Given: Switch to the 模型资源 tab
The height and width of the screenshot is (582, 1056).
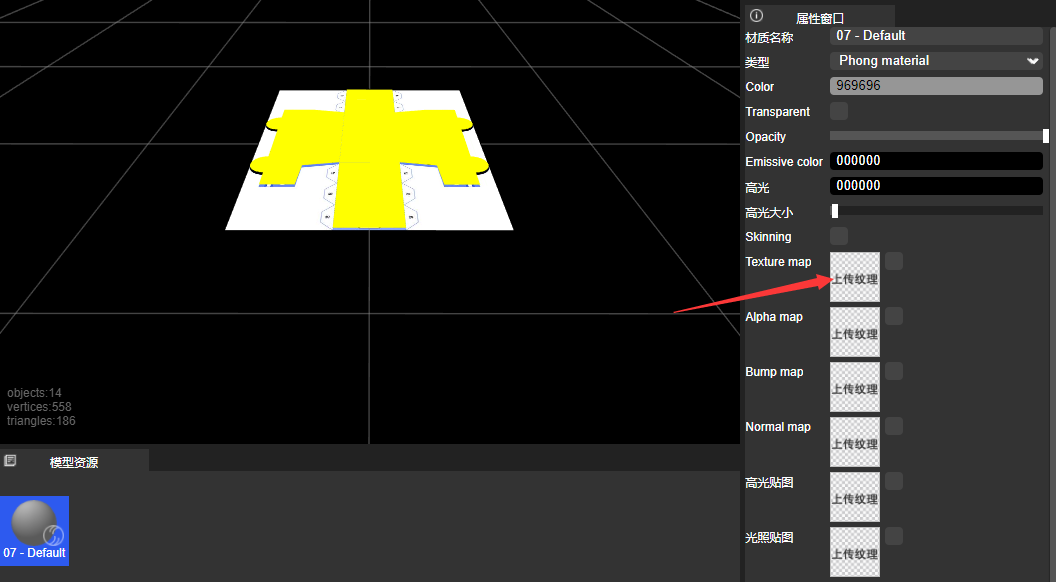Looking at the screenshot, I should point(74,462).
